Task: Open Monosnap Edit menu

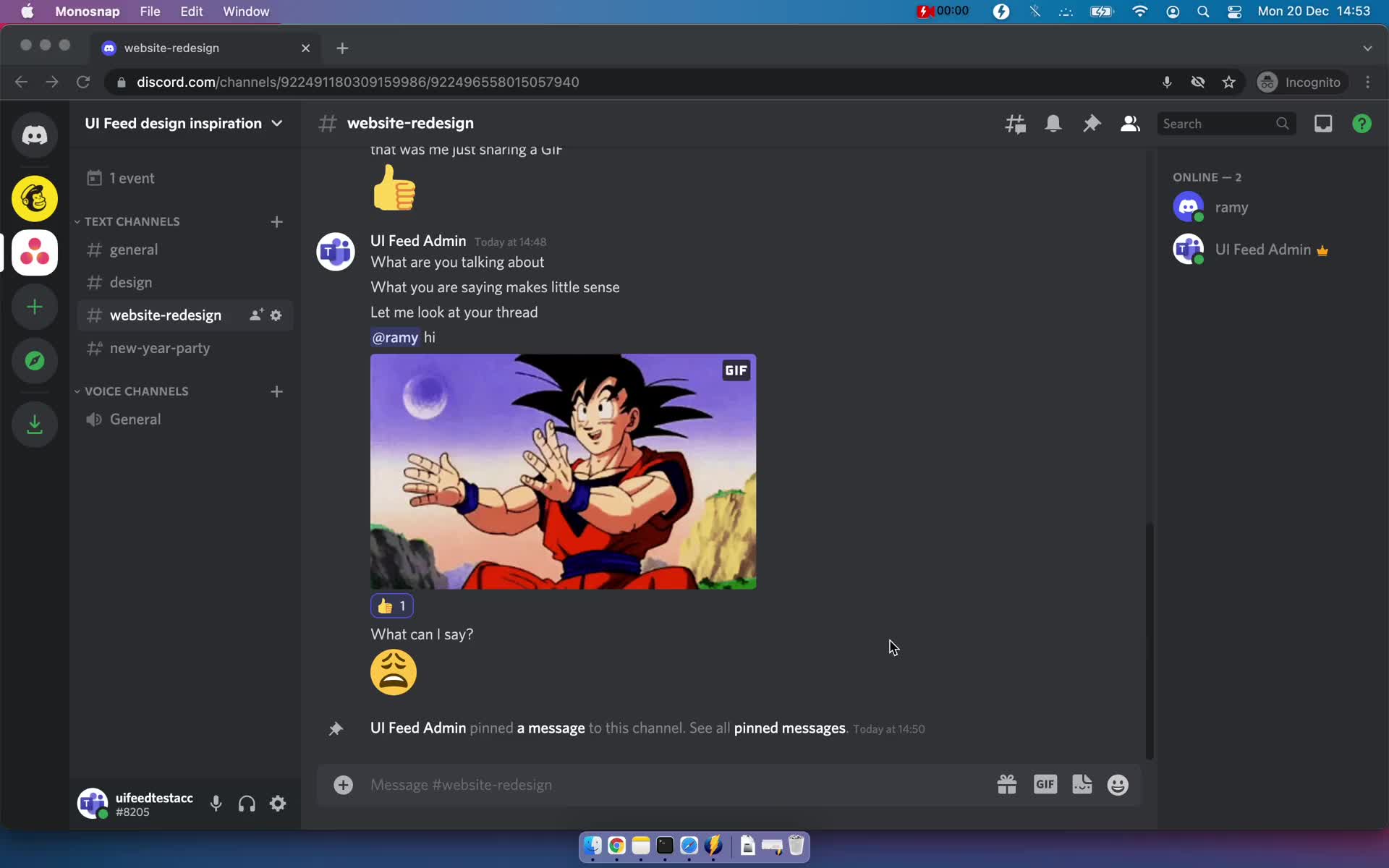Action: click(191, 12)
